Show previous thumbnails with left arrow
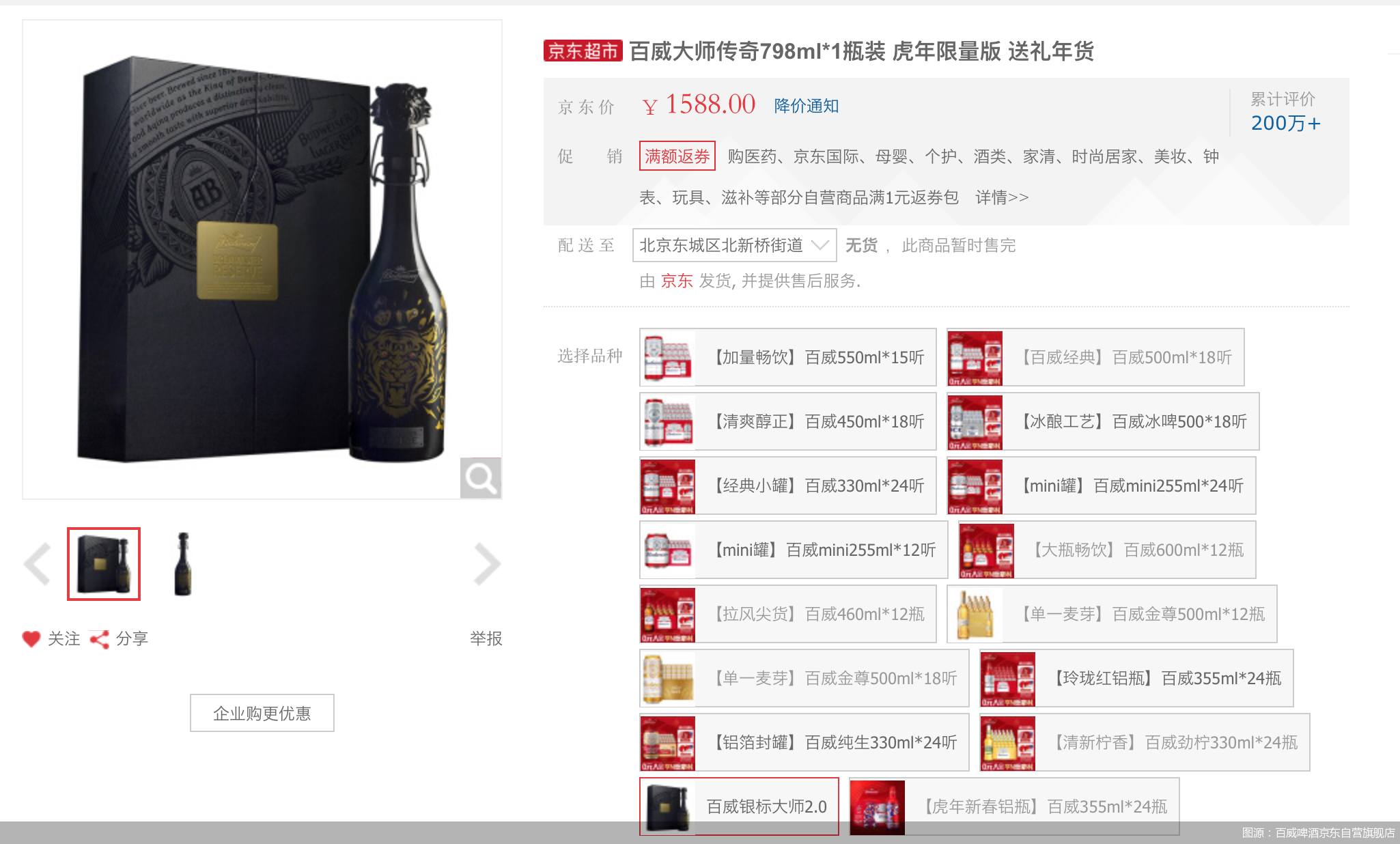 [38, 564]
